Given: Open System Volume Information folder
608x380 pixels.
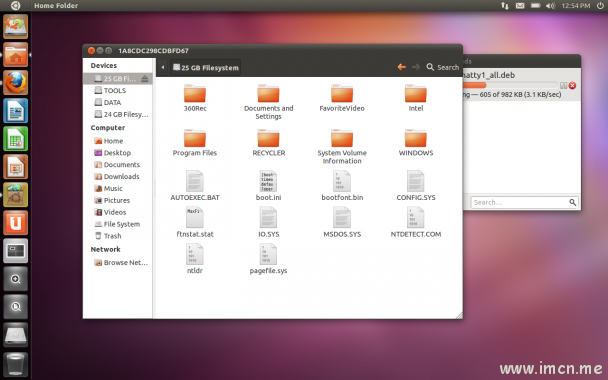Looking at the screenshot, I should [x=342, y=147].
